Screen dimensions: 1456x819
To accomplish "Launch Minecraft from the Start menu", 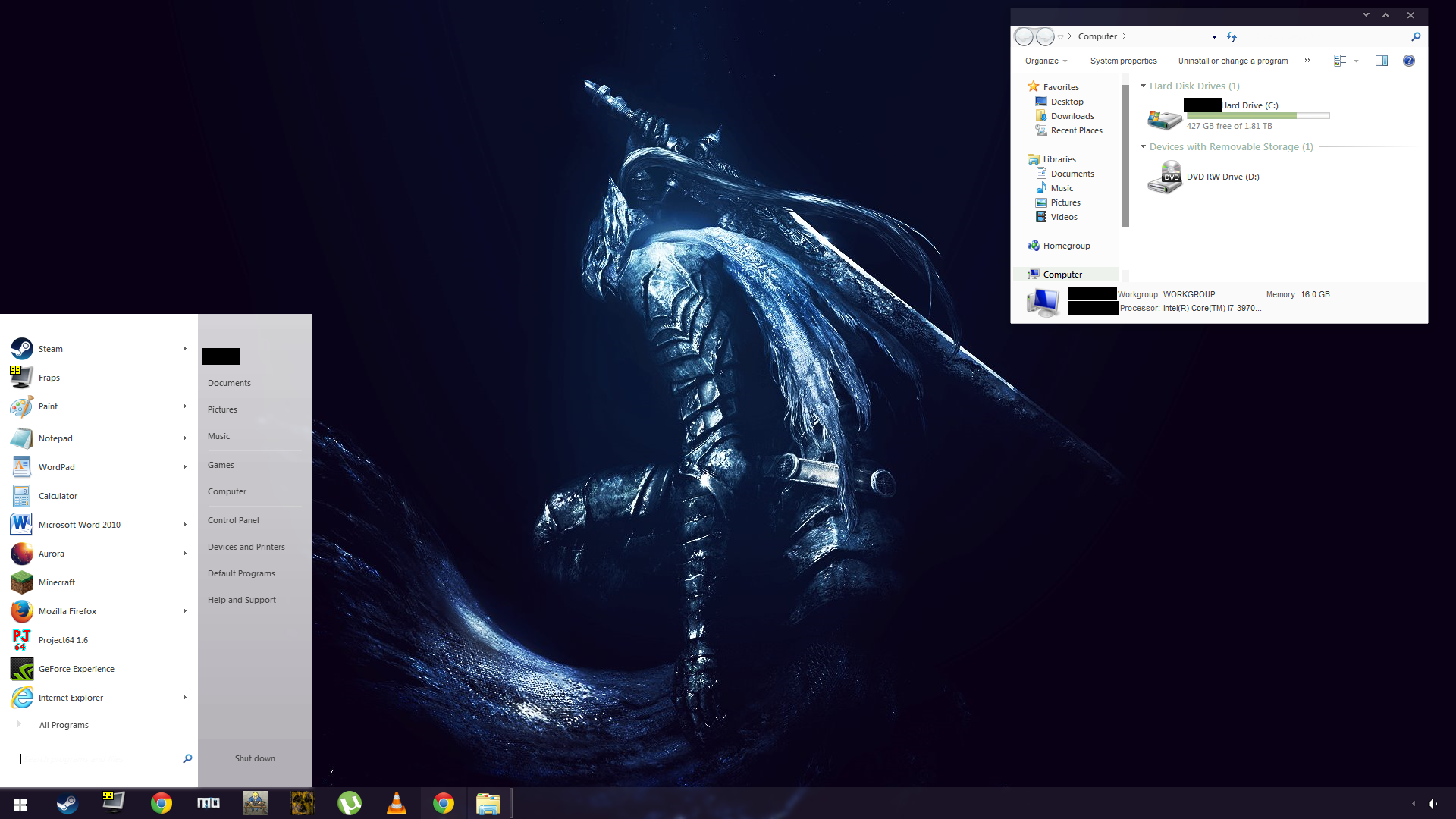I will (x=99, y=582).
